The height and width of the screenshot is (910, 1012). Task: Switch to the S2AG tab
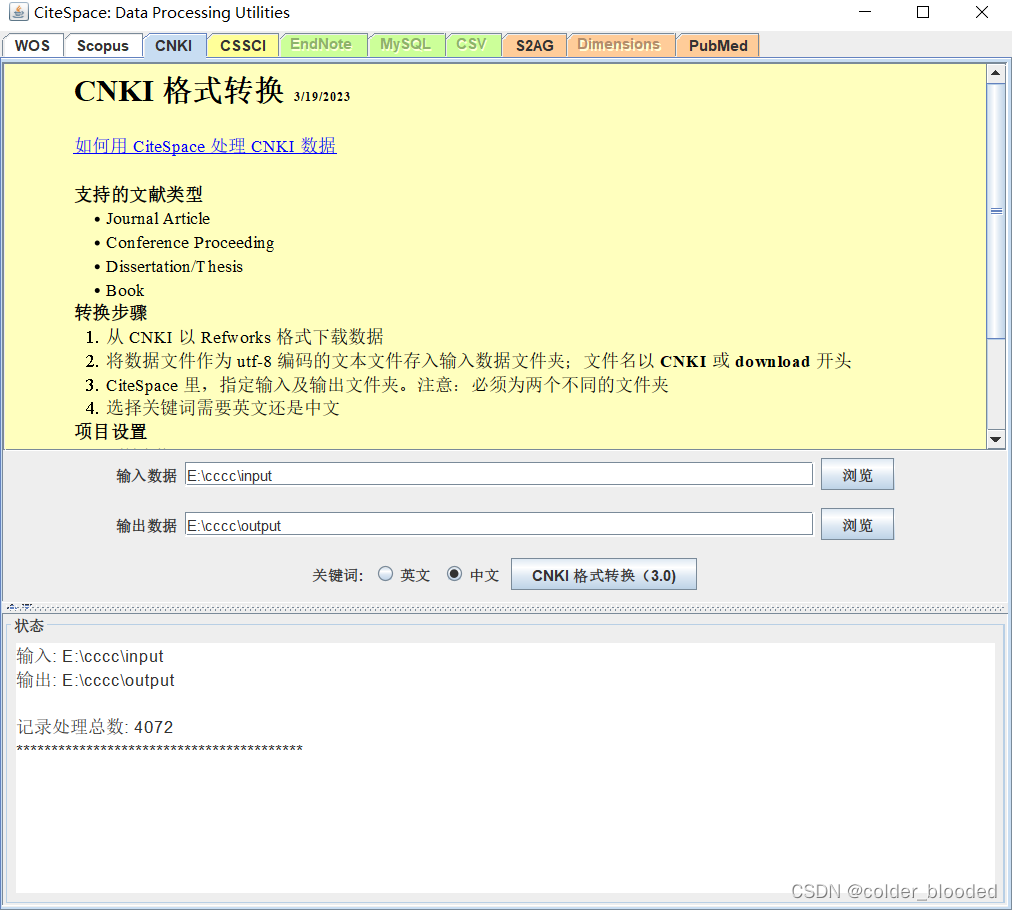pos(534,45)
